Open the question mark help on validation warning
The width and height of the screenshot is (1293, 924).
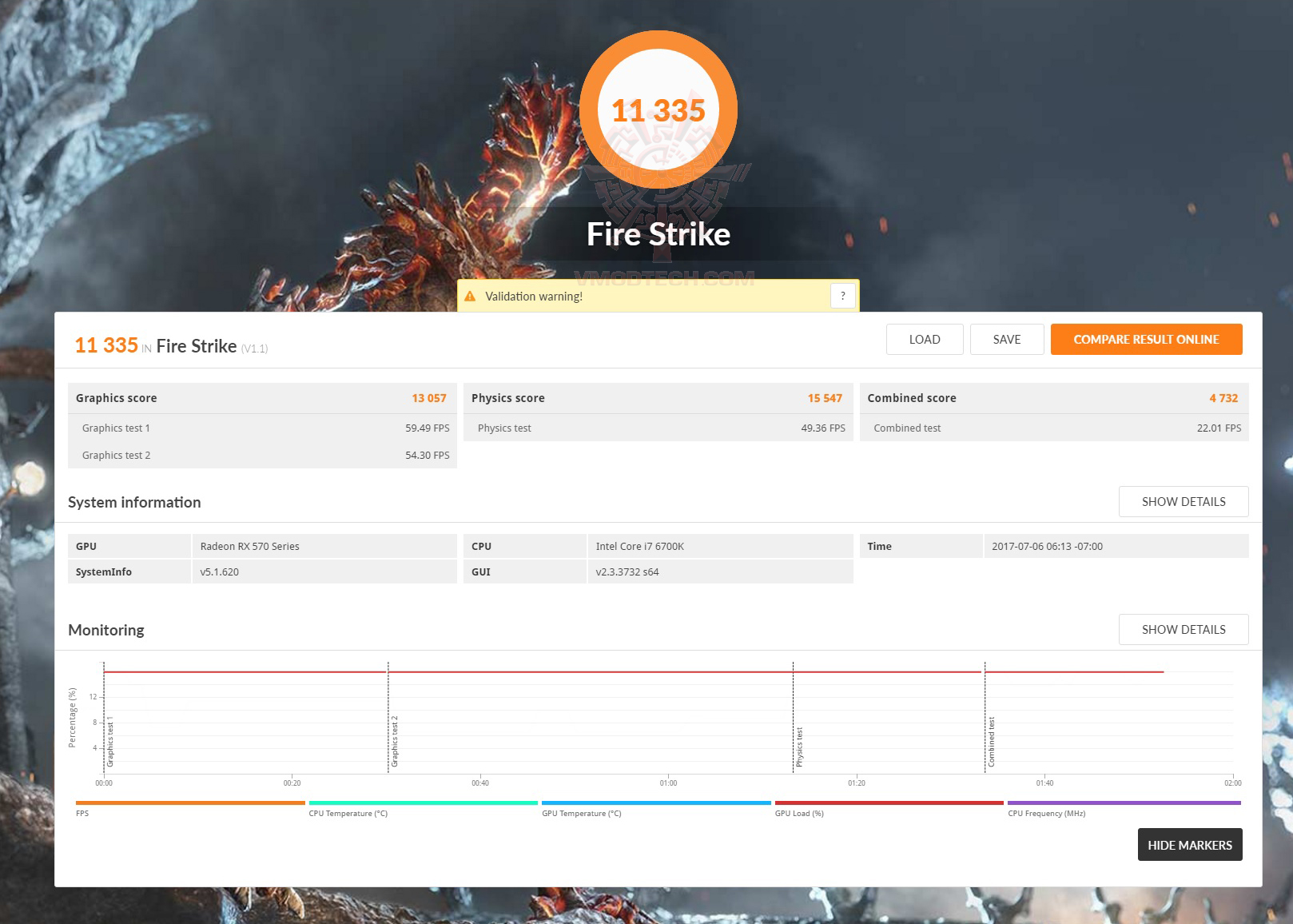click(x=841, y=295)
